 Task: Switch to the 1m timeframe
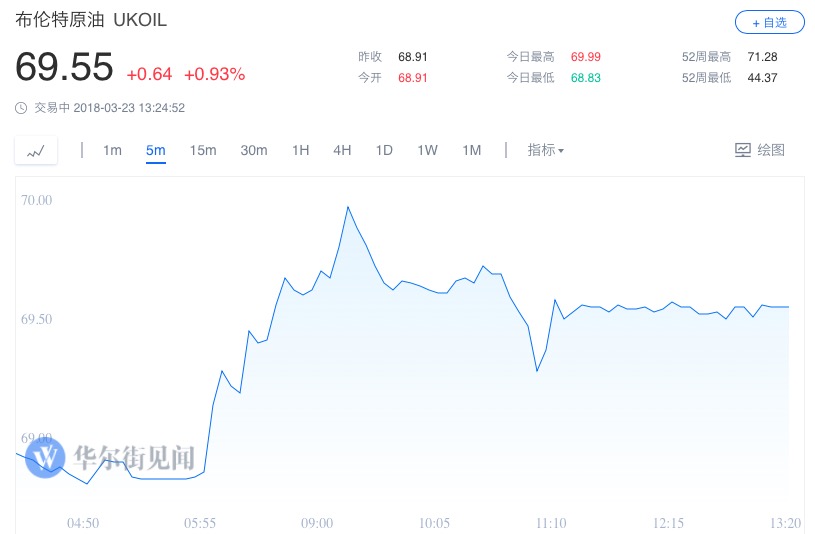pyautogui.click(x=112, y=150)
